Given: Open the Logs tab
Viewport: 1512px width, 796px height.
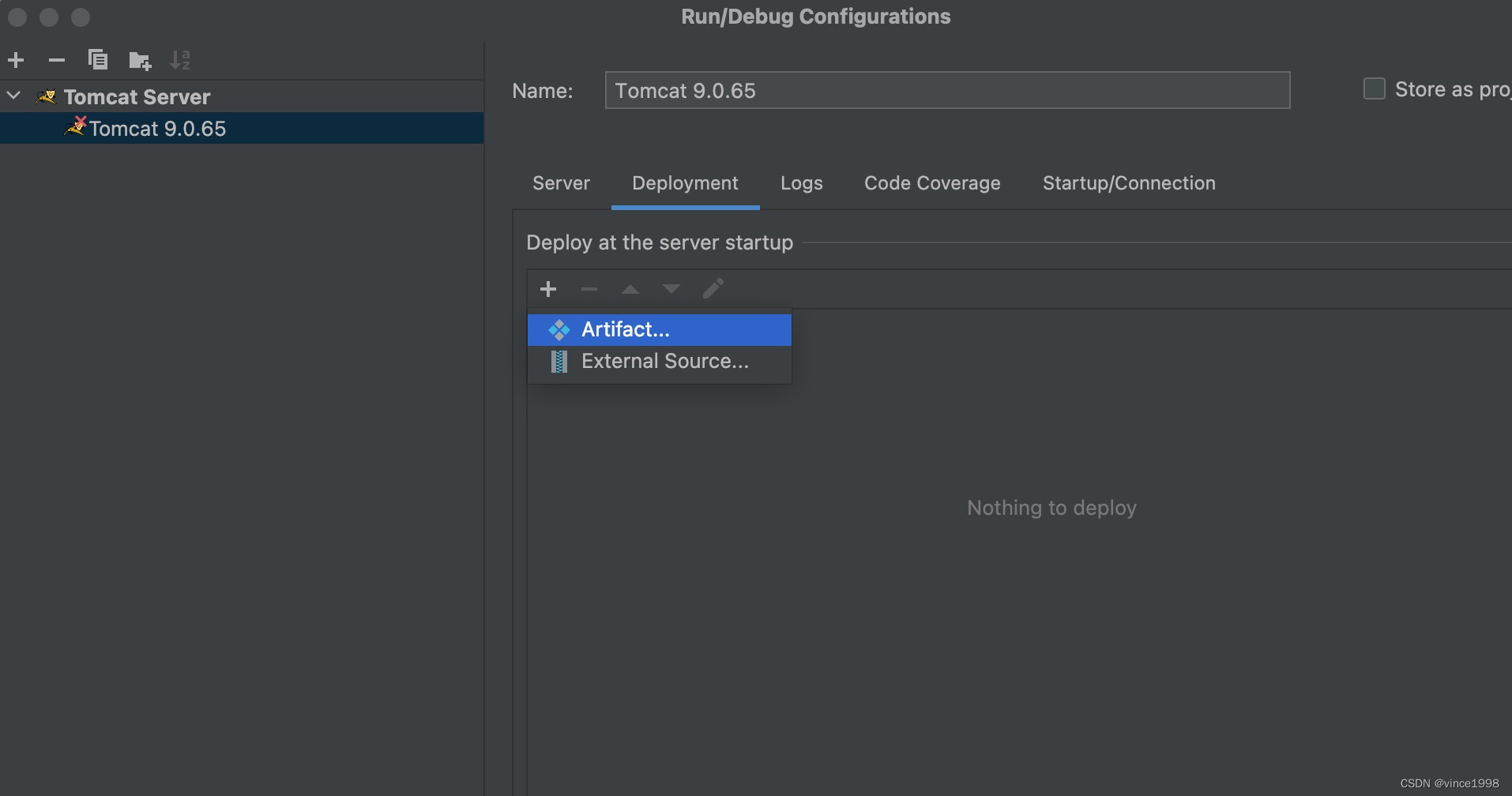Looking at the screenshot, I should coord(801,183).
